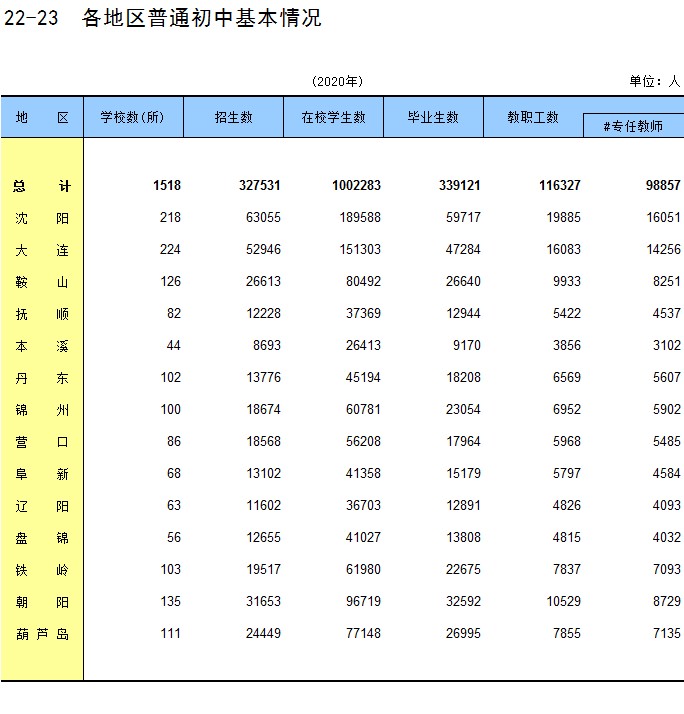
Task: Click 营口 students cell 56208
Action: click(x=363, y=441)
